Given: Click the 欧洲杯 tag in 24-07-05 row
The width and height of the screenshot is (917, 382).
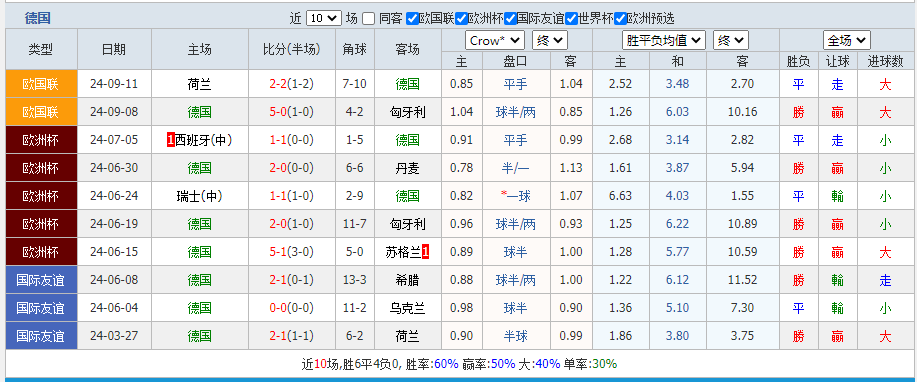Looking at the screenshot, I should coord(41,140).
